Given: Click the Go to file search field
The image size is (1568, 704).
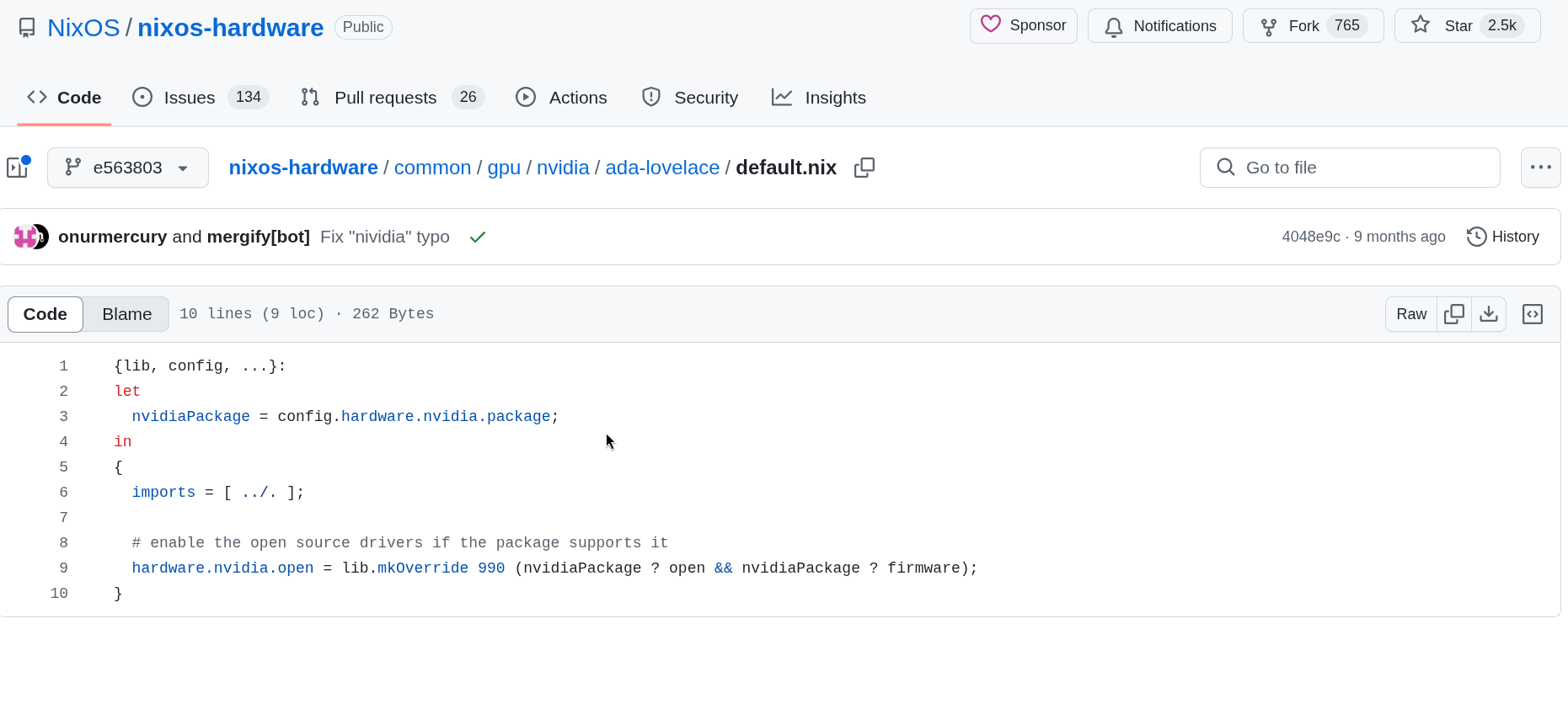Looking at the screenshot, I should coord(1349,168).
